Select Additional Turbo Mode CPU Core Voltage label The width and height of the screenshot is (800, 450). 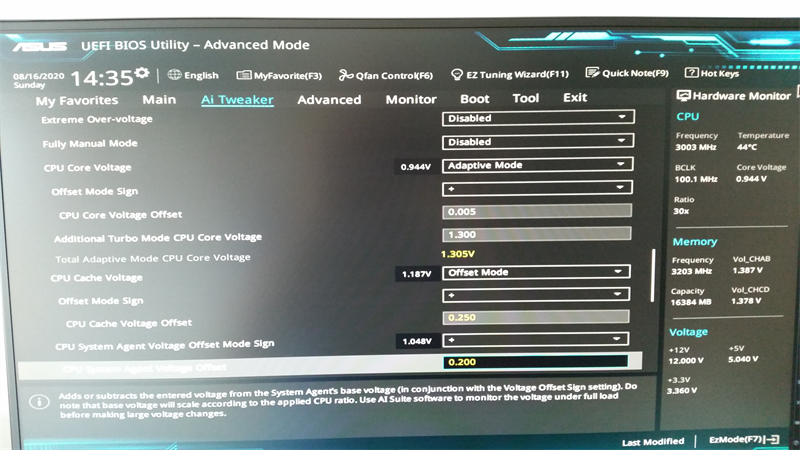click(x=158, y=238)
